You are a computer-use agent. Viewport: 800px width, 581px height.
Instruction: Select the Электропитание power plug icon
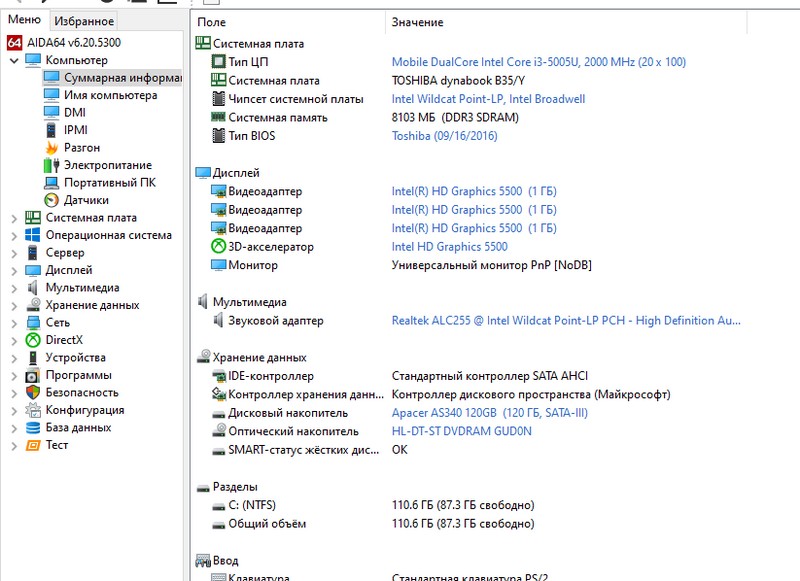pos(52,165)
